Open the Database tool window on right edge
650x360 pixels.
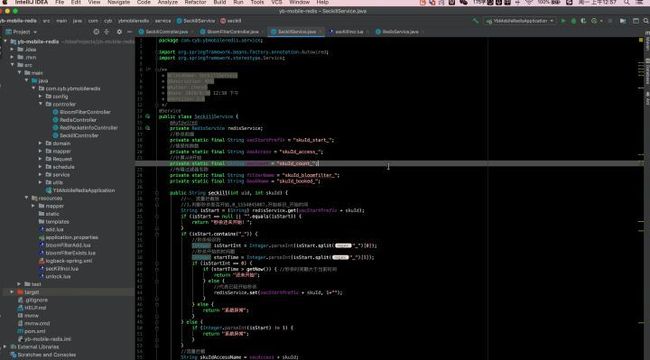tap(647, 71)
